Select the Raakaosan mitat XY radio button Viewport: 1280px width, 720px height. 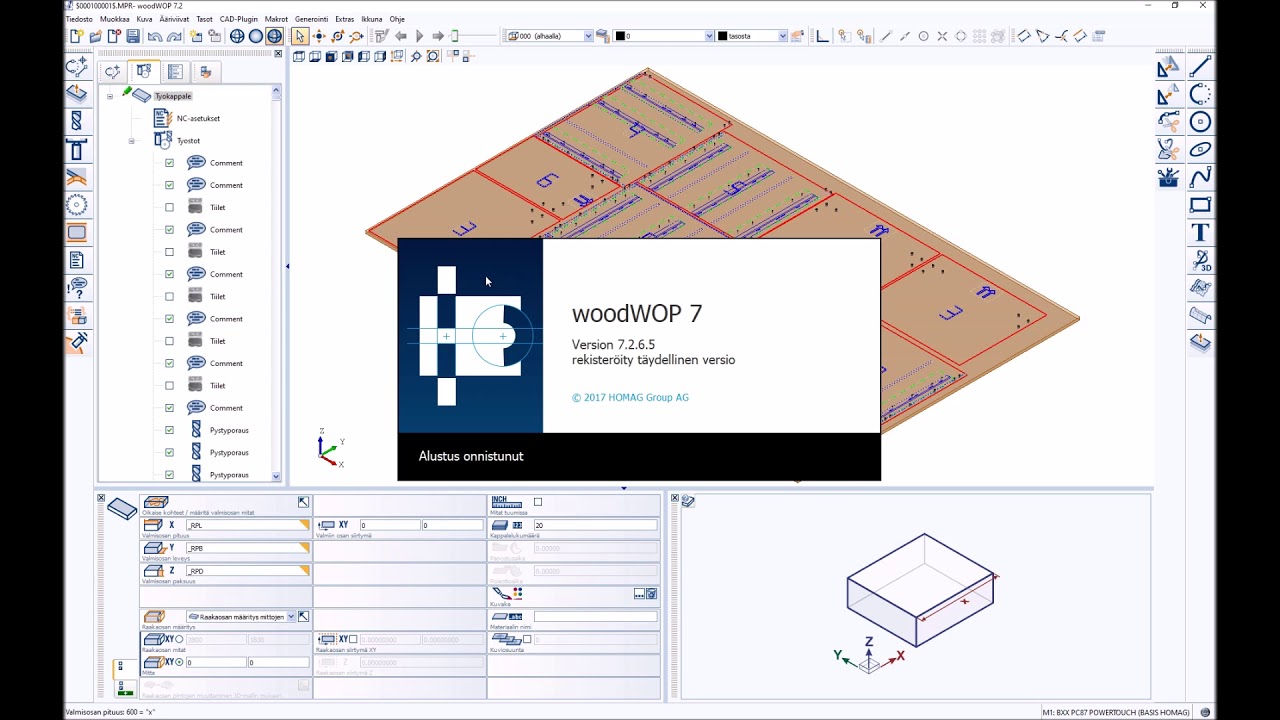pos(179,639)
